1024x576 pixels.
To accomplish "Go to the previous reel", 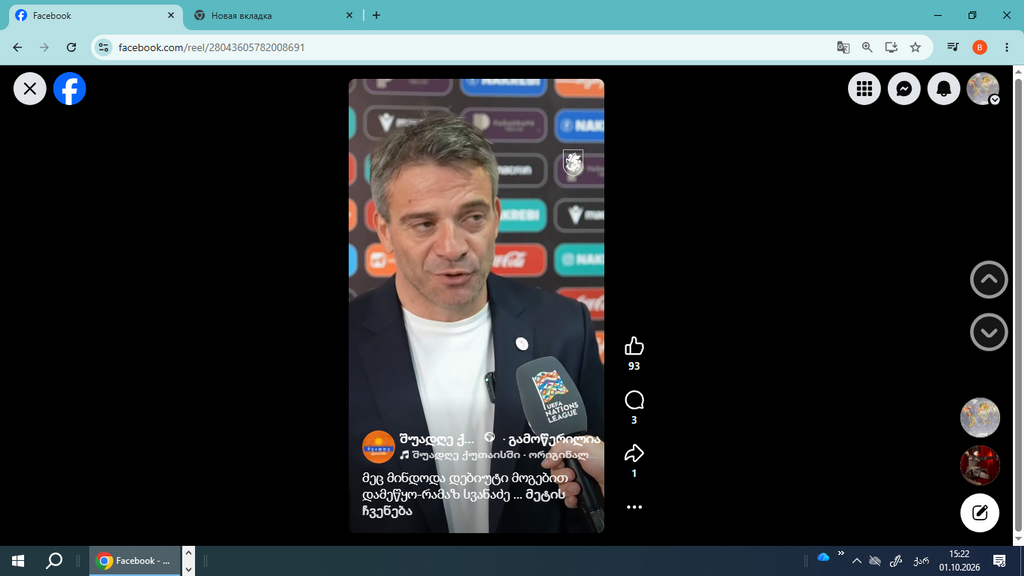I will [x=989, y=280].
